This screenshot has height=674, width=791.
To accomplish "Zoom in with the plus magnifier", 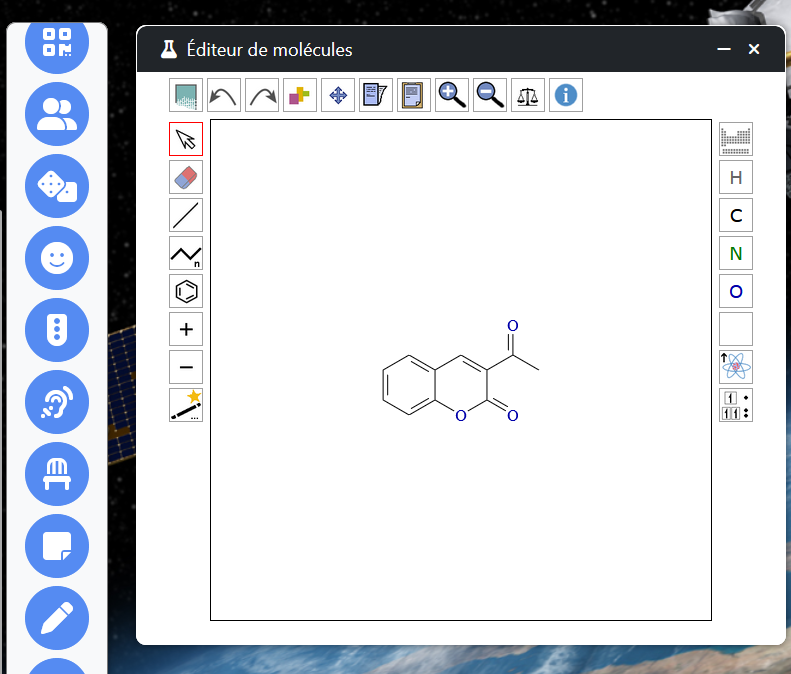I will tap(451, 95).
